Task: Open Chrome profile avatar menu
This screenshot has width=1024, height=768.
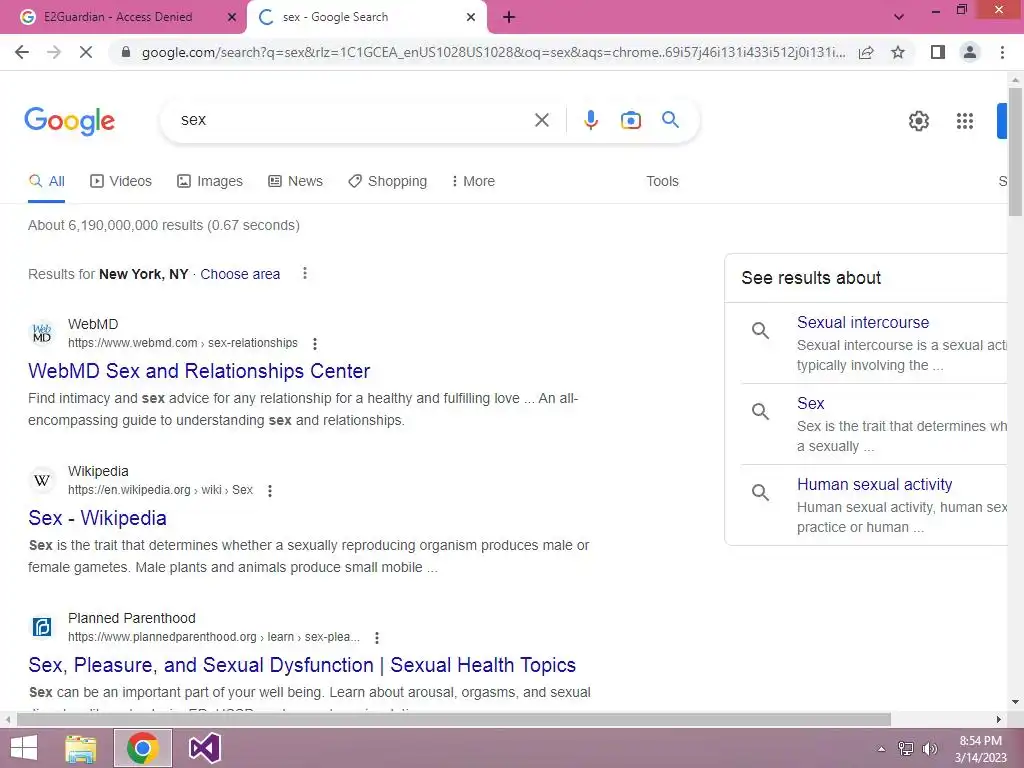Action: [x=970, y=52]
